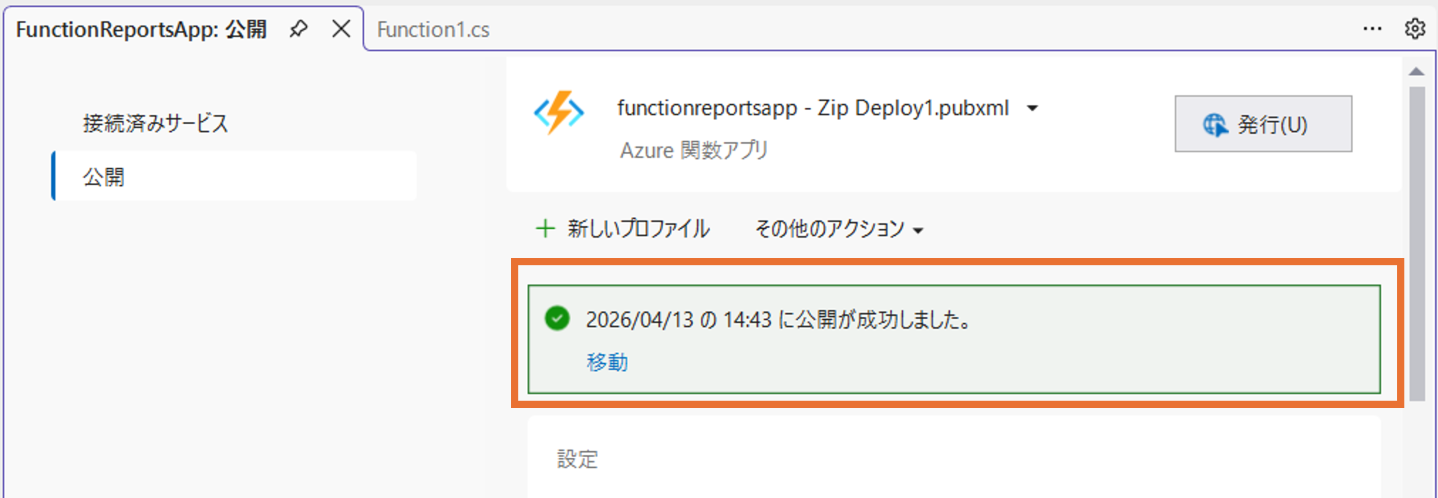
Task: Click the green success checkmark icon
Action: [557, 318]
